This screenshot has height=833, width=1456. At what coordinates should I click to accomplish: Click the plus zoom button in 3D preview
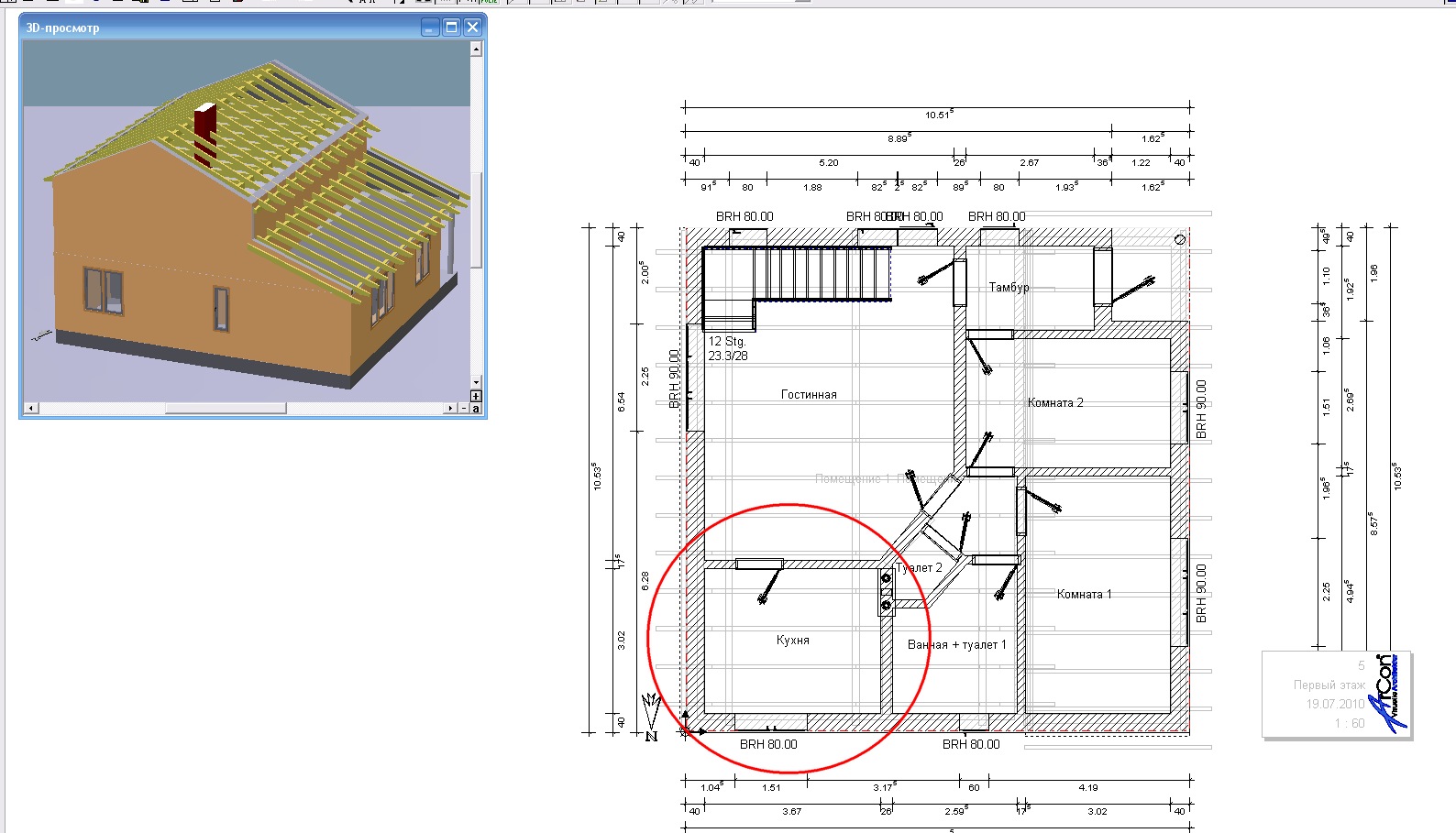point(476,396)
